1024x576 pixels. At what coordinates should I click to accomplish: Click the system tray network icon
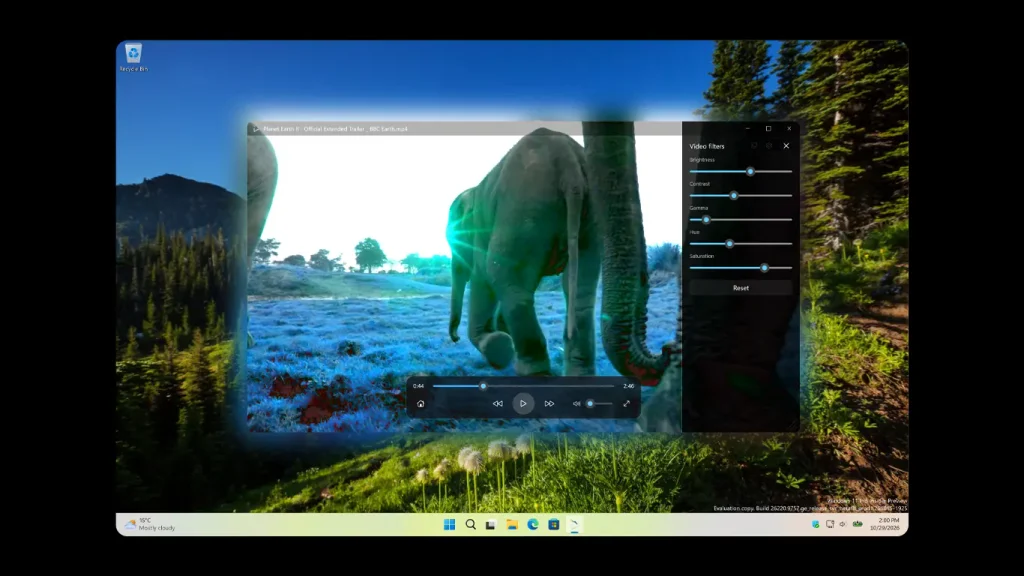coord(830,524)
